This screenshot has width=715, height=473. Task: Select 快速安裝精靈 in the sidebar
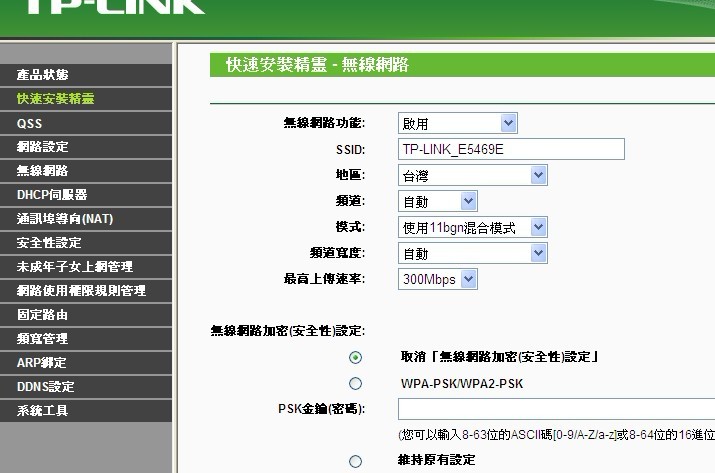pyautogui.click(x=86, y=99)
